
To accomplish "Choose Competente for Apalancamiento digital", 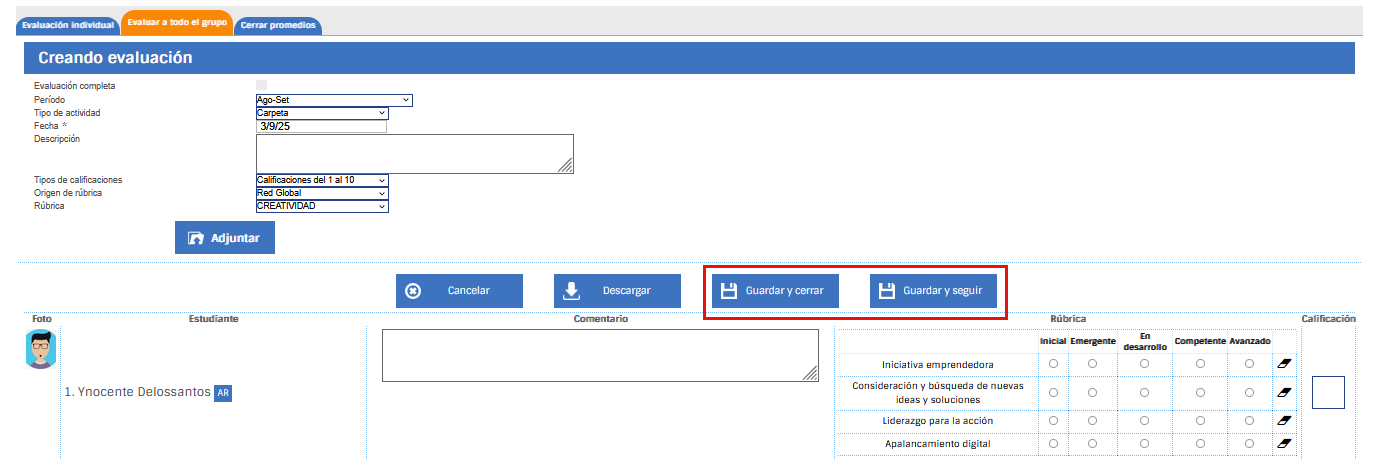I will [1200, 443].
